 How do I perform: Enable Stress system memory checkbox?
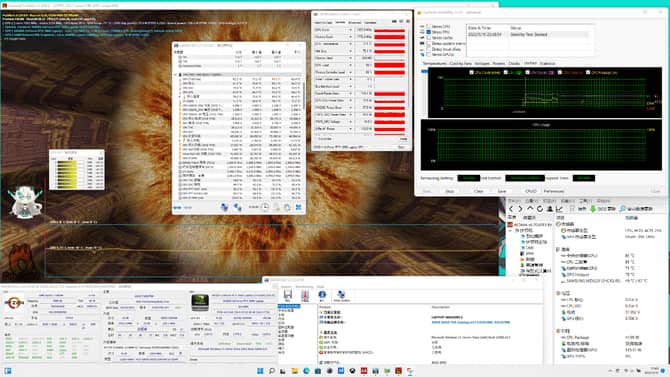[x=429, y=43]
